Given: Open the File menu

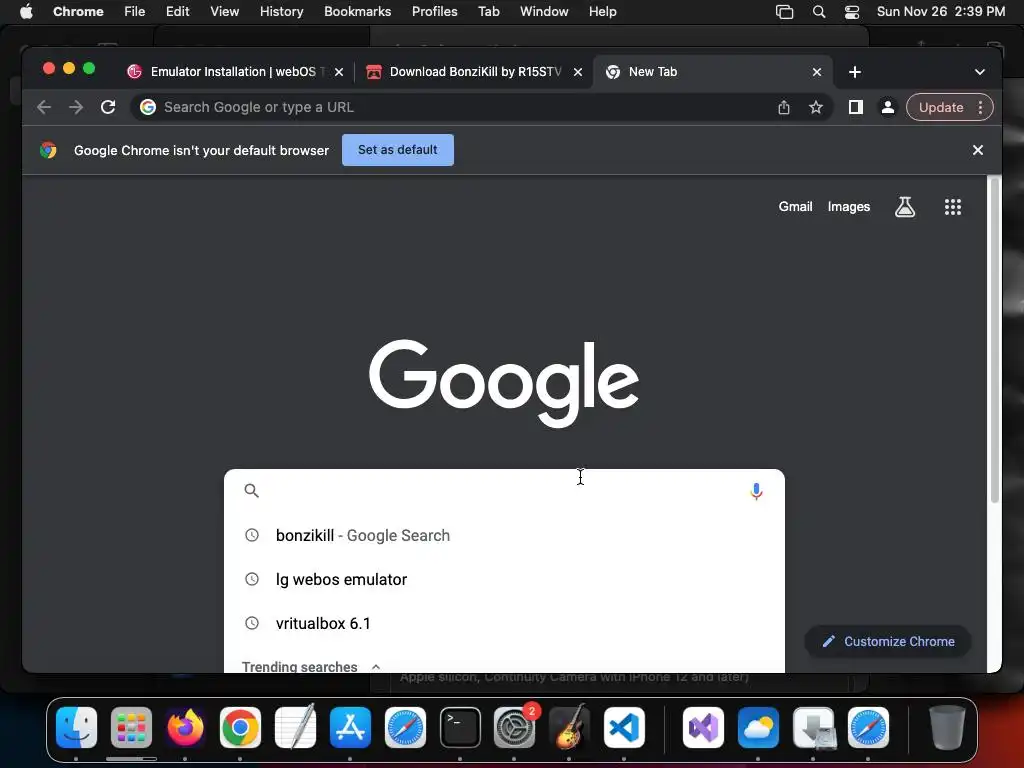Looking at the screenshot, I should 135,12.
